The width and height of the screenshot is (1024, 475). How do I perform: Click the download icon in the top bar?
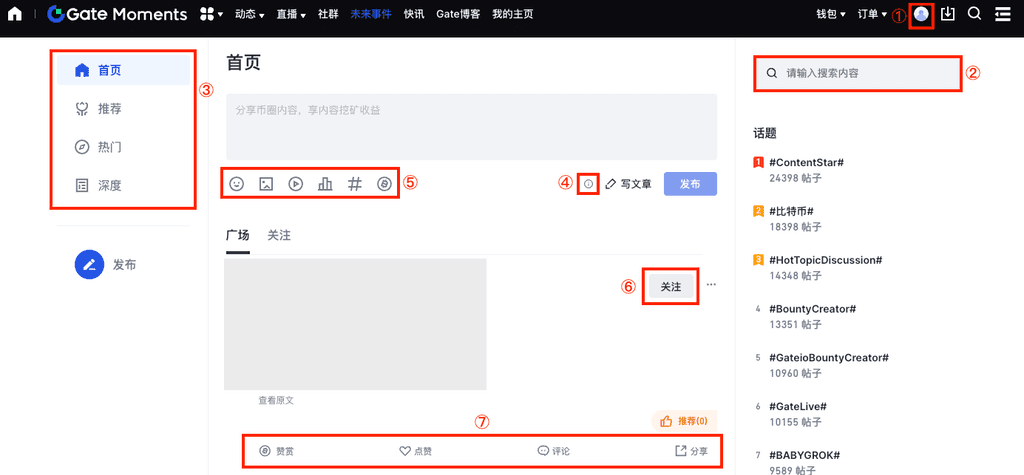[948, 14]
